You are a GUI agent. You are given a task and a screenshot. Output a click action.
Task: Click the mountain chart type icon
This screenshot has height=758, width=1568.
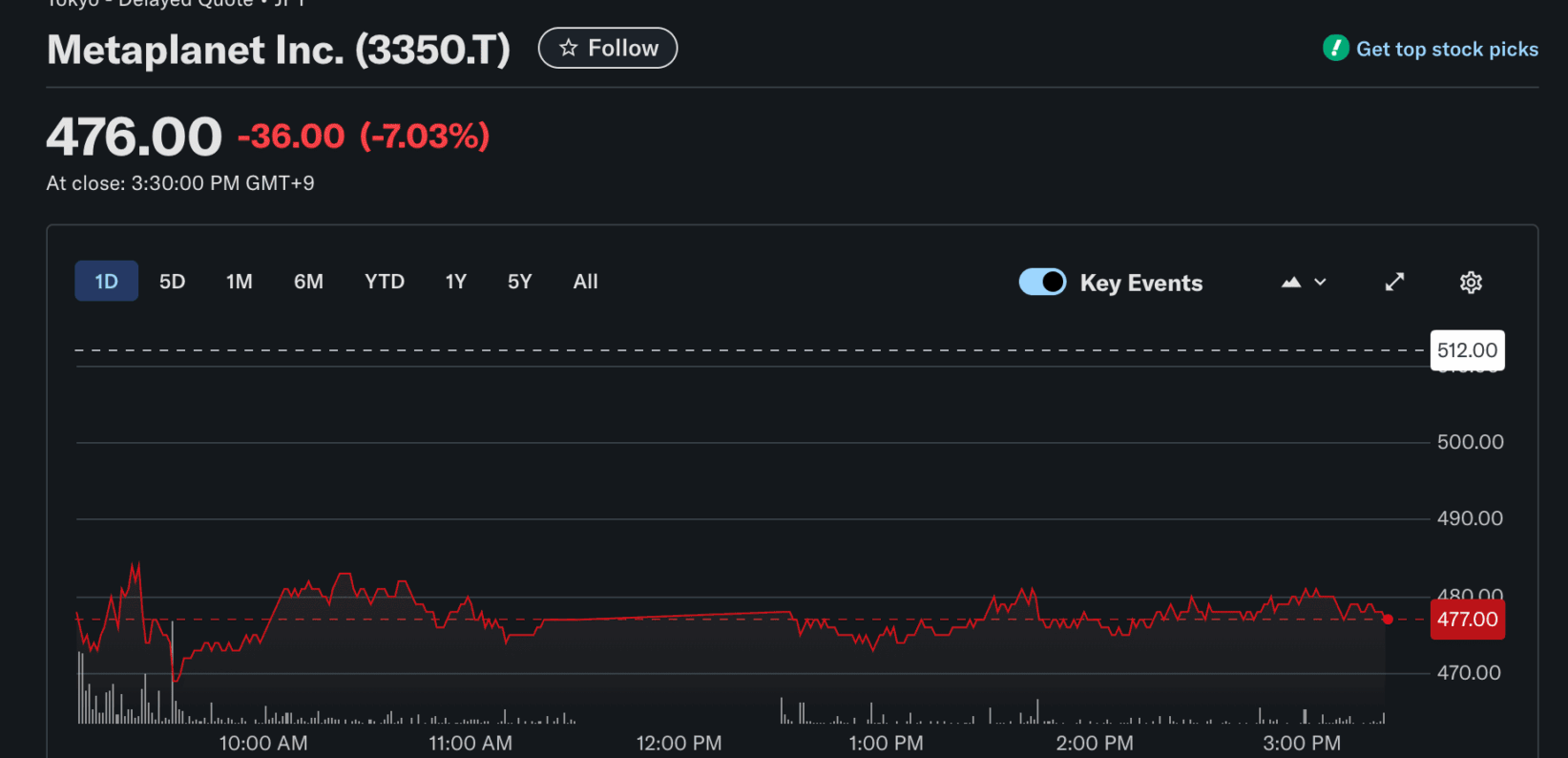(1291, 283)
